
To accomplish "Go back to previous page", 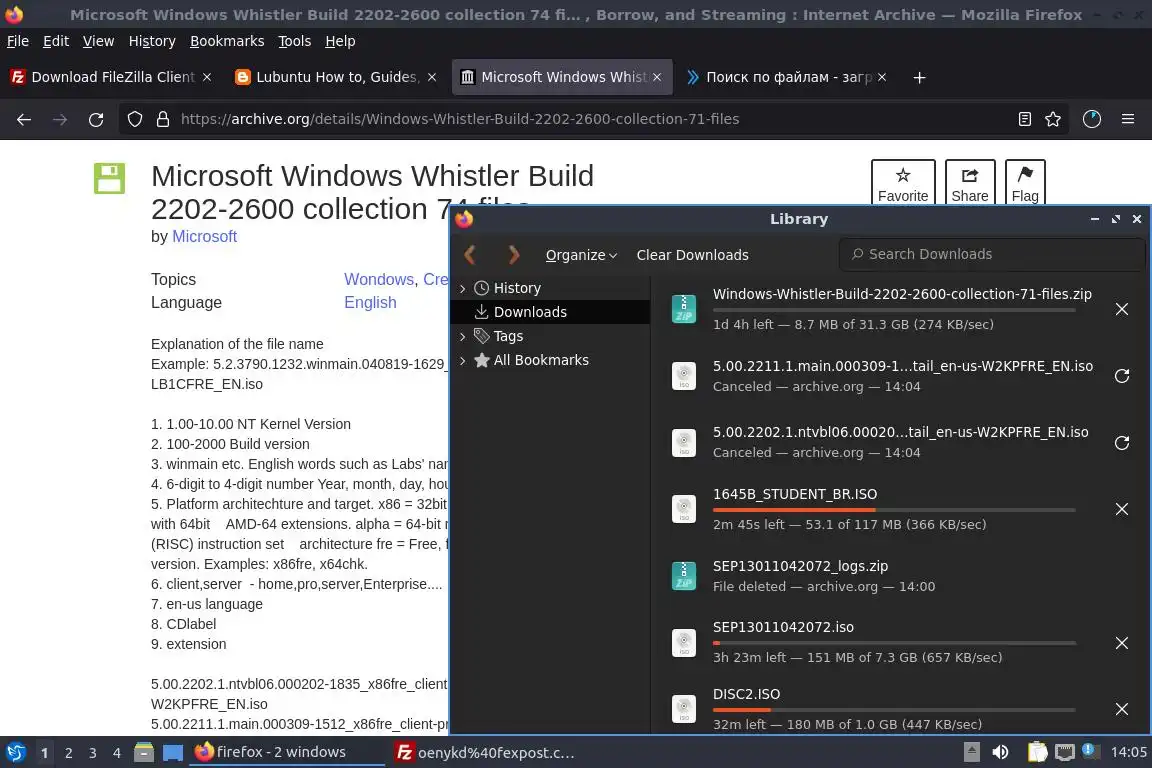I will pos(24,119).
